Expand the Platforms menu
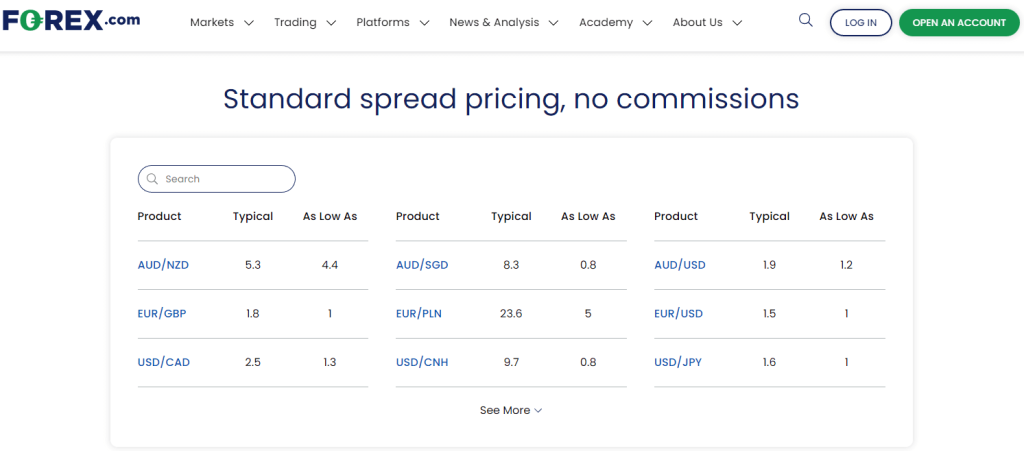 pyautogui.click(x=392, y=22)
